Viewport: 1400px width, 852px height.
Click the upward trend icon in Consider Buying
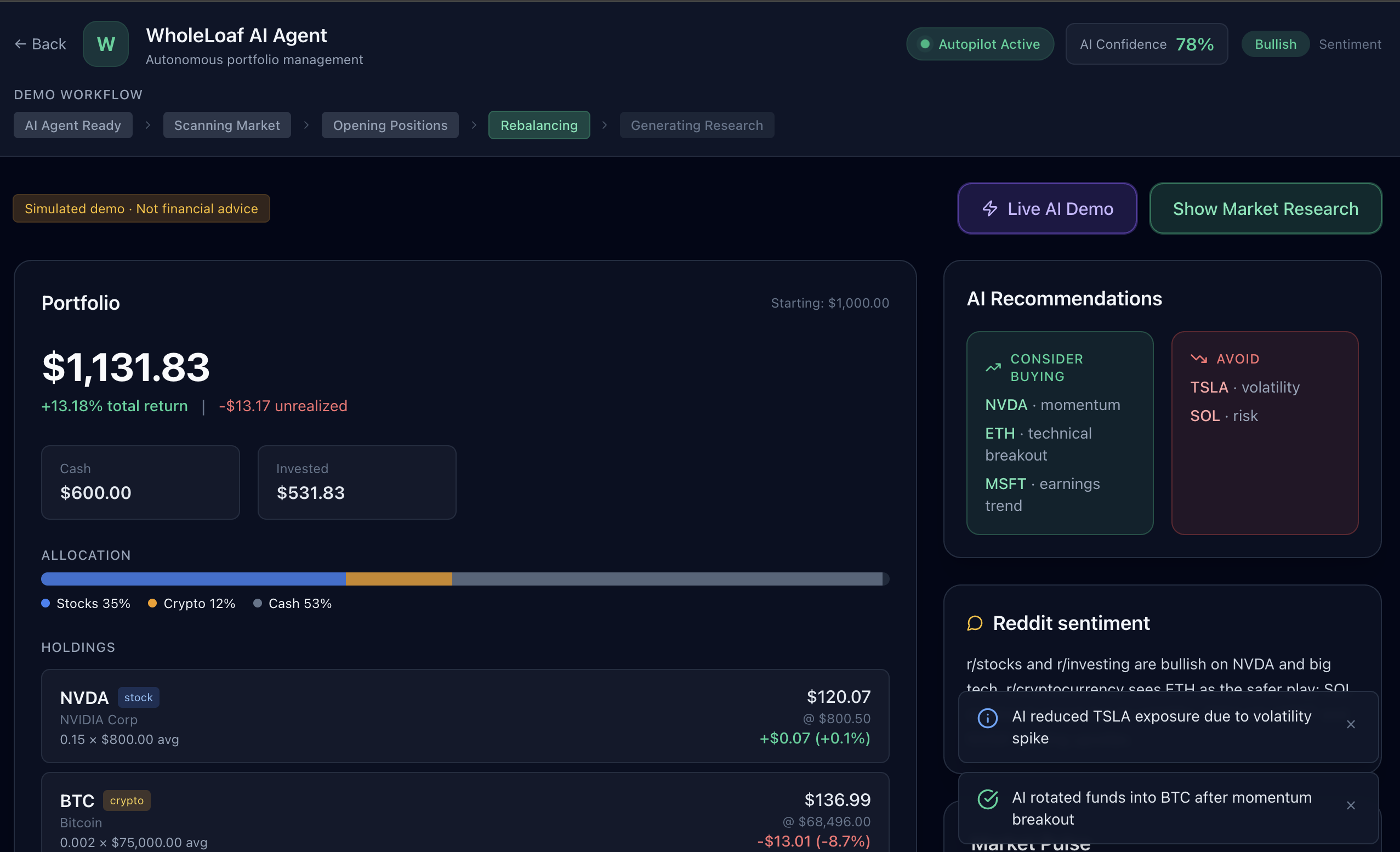[993, 368]
